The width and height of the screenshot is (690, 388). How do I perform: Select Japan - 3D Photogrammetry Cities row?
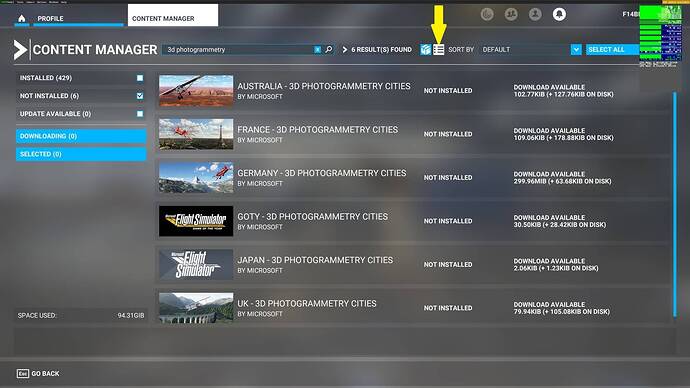(413, 264)
